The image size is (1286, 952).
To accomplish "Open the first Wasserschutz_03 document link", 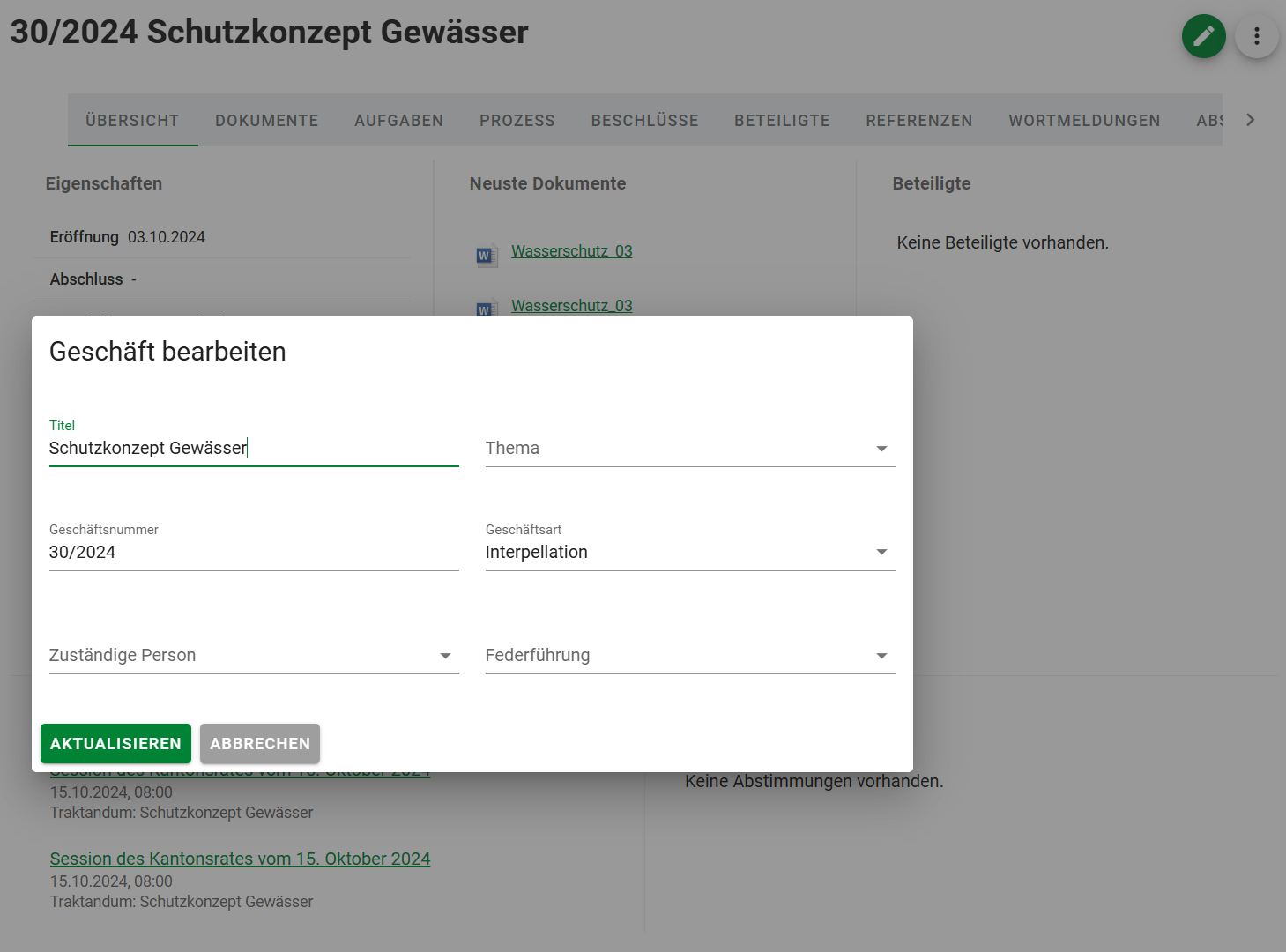I will coord(571,251).
